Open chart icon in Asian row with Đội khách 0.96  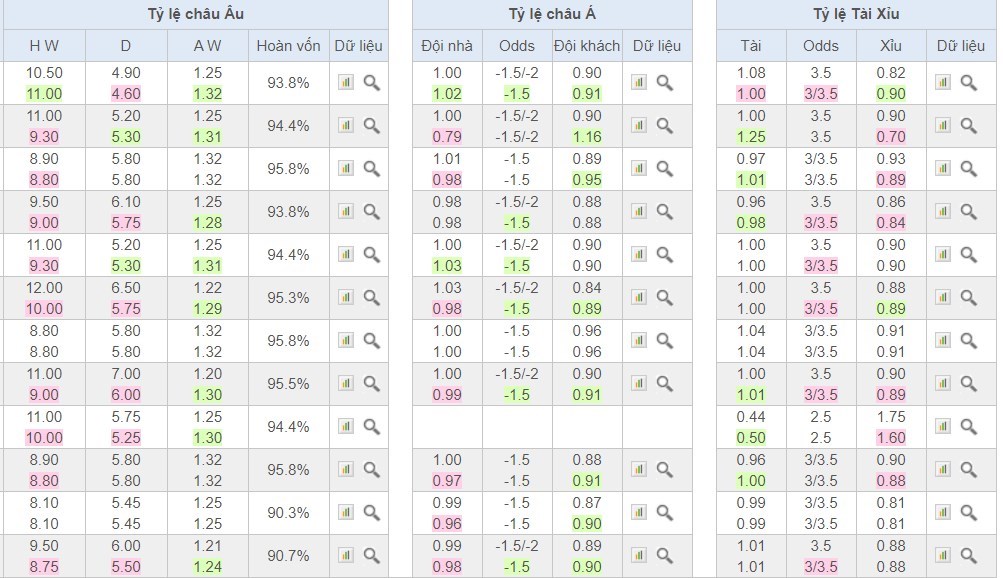(x=638, y=341)
